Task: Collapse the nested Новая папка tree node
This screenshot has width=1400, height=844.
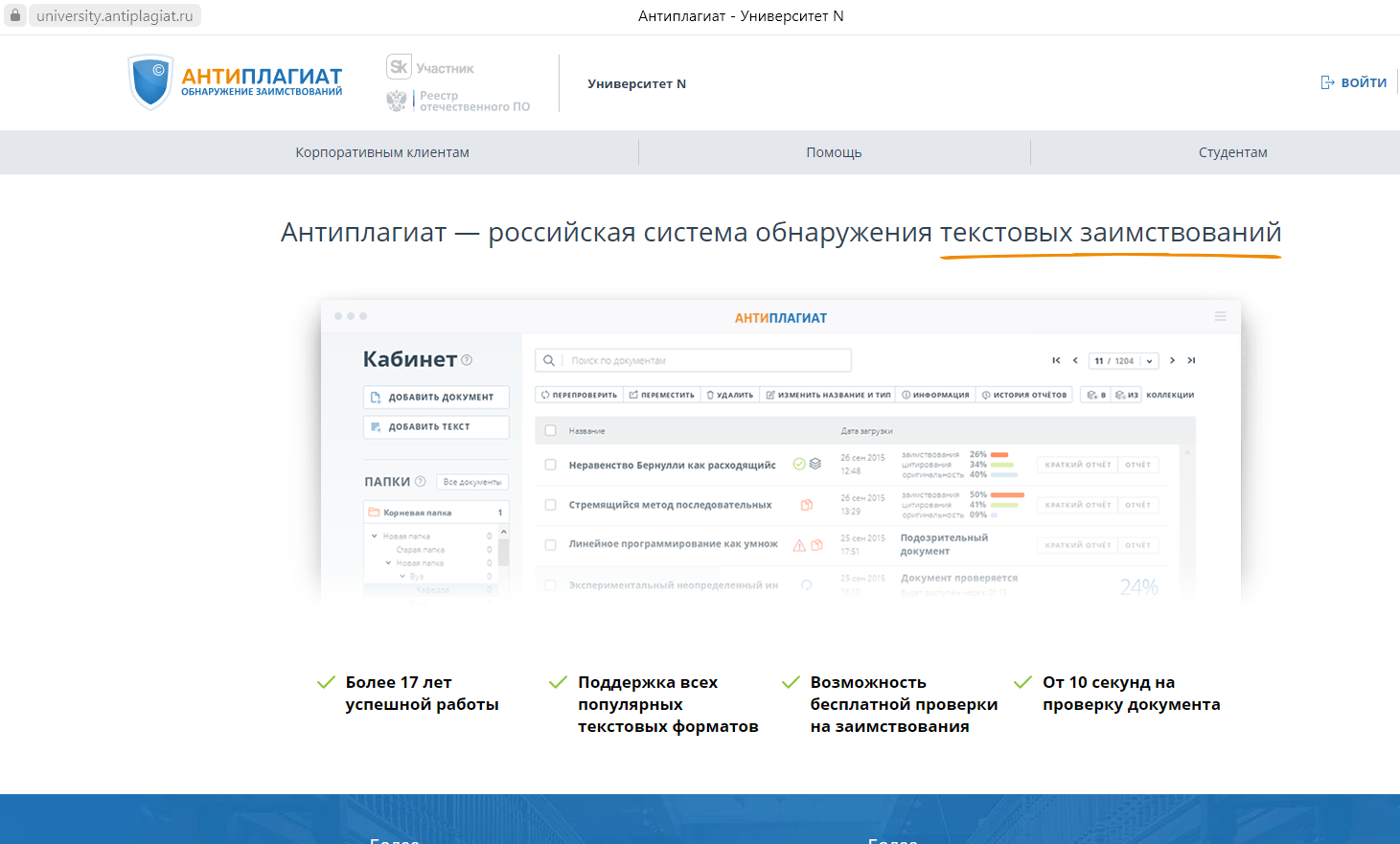Action: [388, 562]
